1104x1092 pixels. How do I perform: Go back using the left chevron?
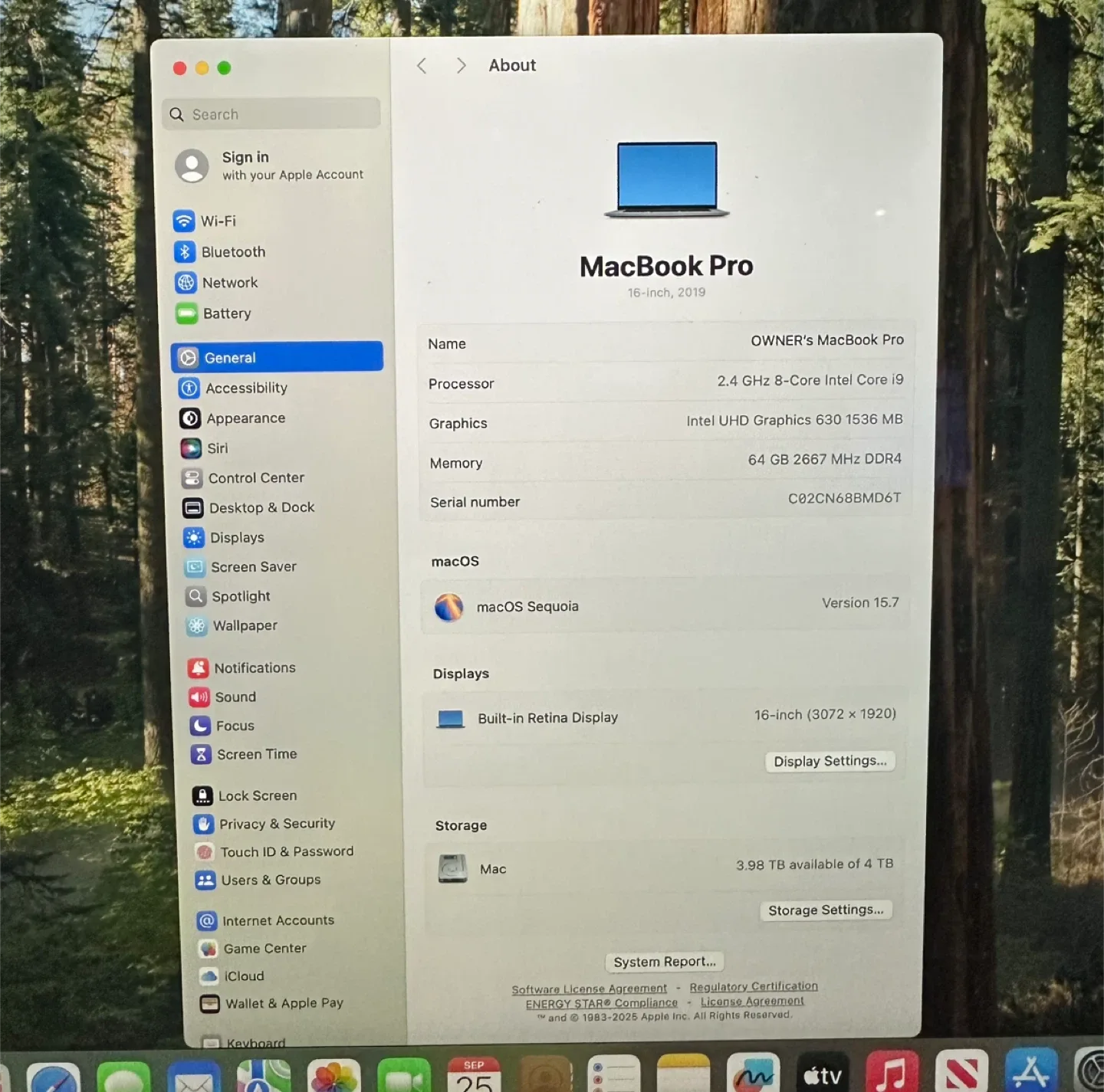pyautogui.click(x=422, y=66)
